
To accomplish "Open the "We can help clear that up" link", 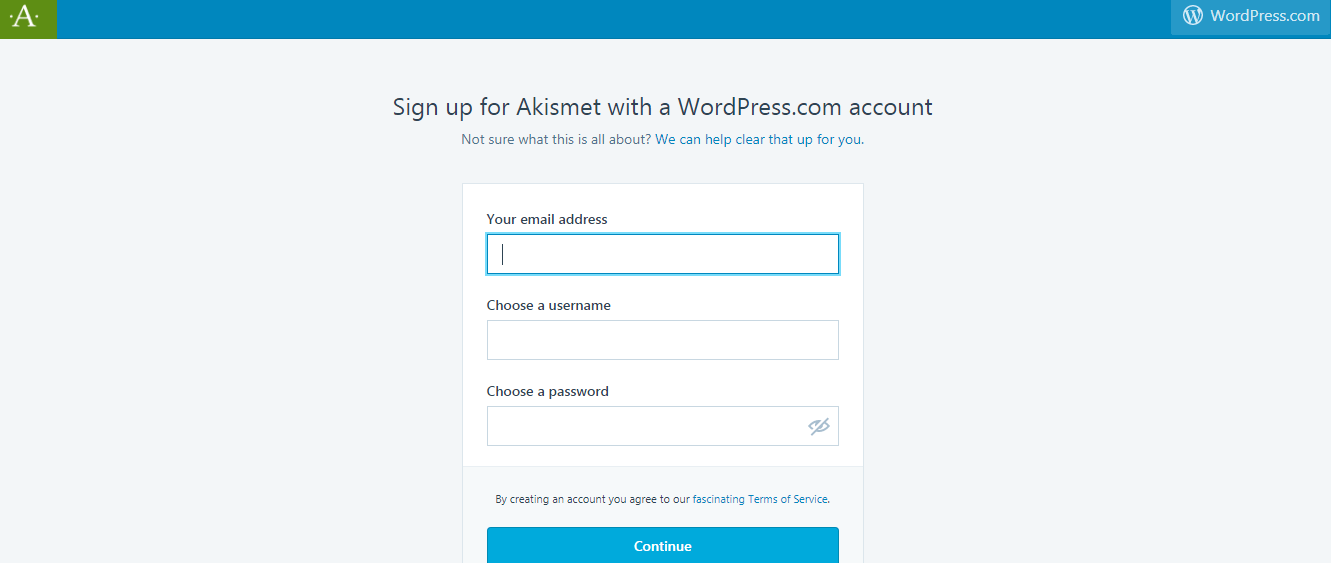I will pos(733,139).
